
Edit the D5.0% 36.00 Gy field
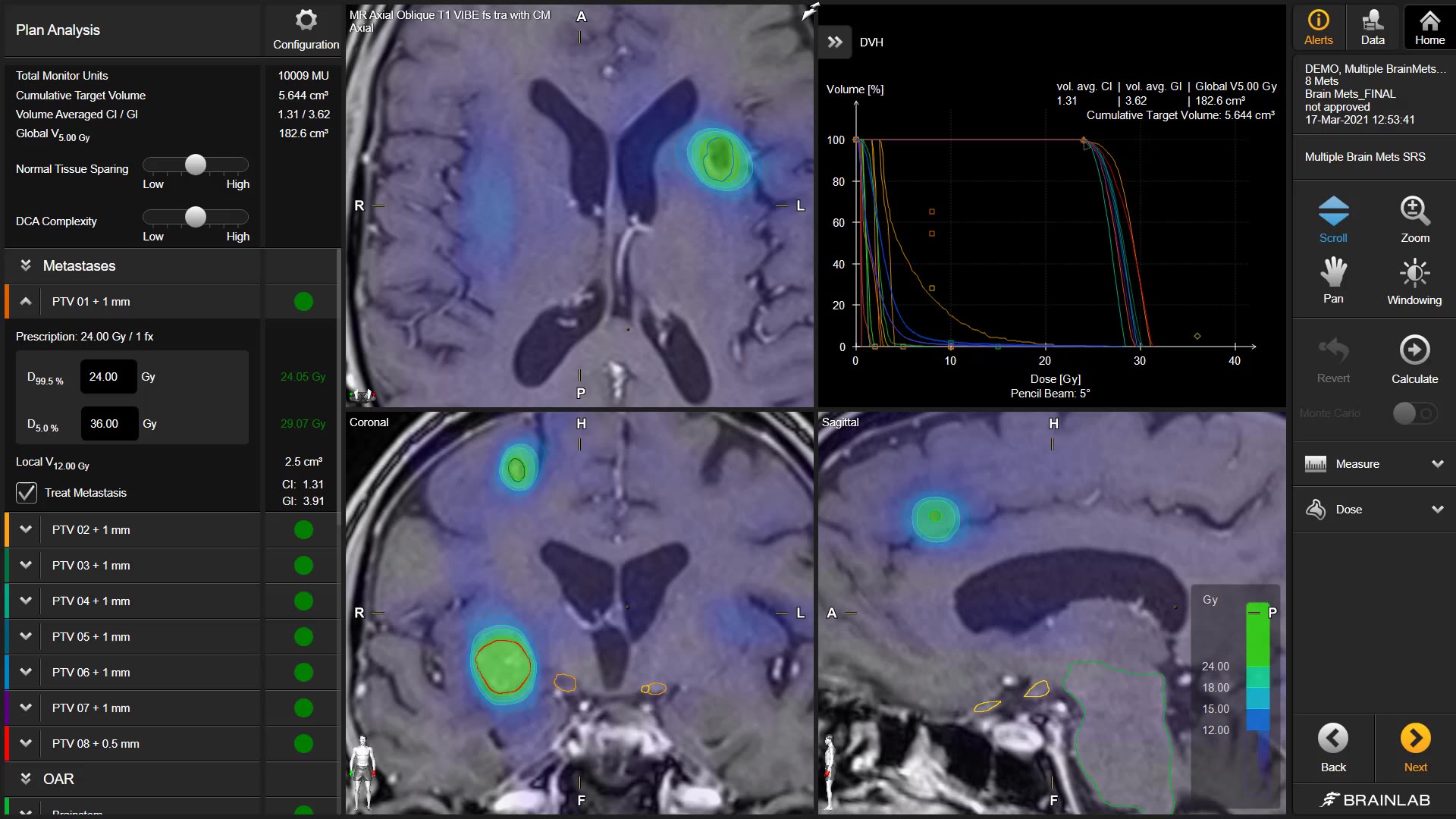(109, 424)
